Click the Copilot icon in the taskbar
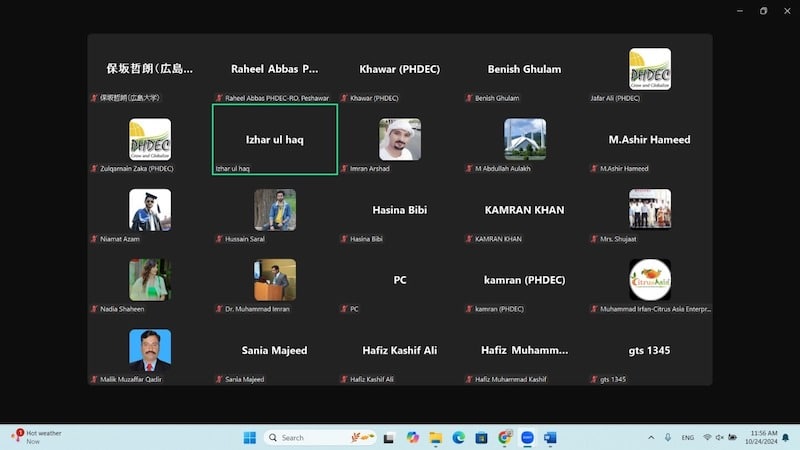This screenshot has width=800, height=450. [413, 437]
